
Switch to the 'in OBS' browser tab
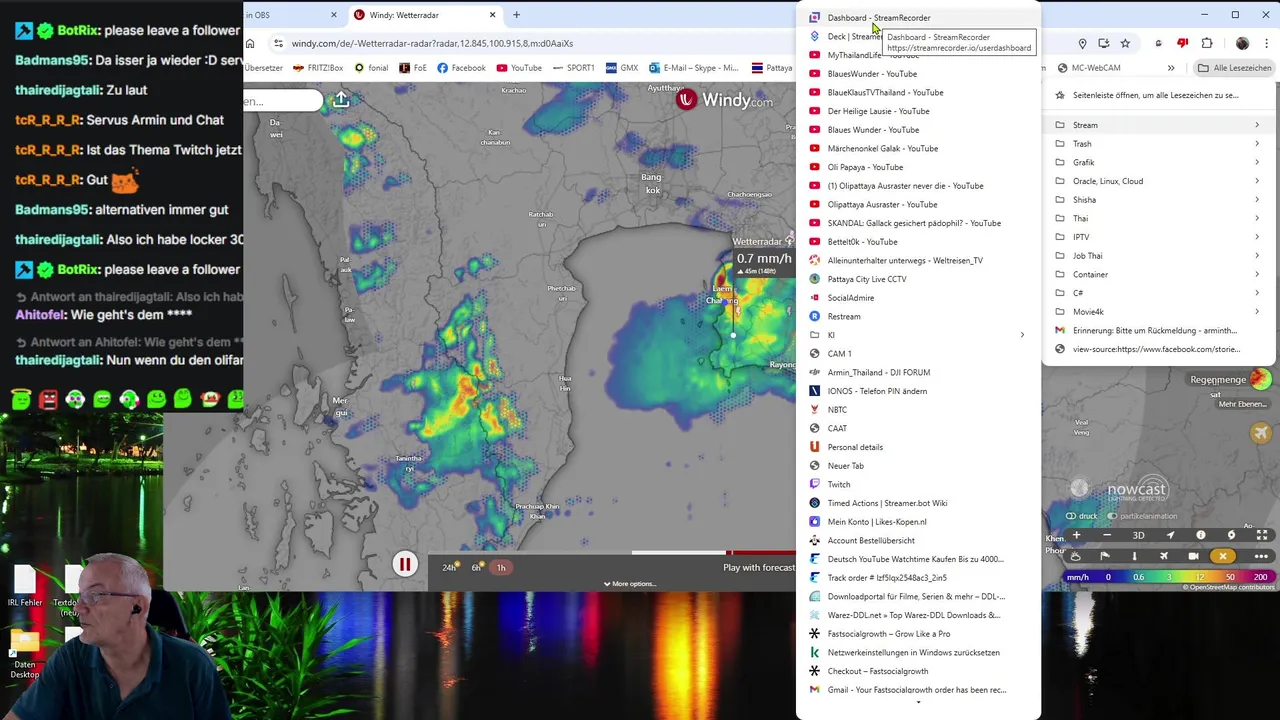point(290,15)
